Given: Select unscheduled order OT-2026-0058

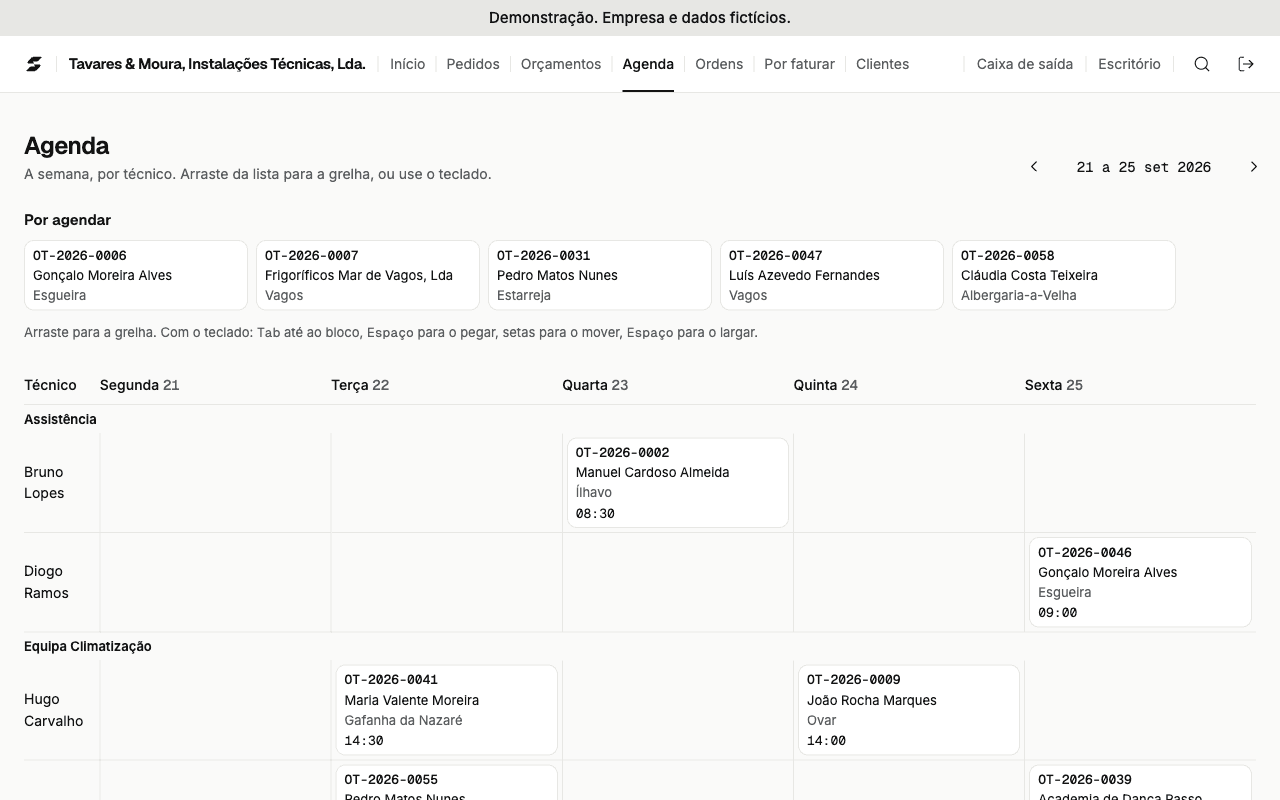Looking at the screenshot, I should click(x=1064, y=275).
